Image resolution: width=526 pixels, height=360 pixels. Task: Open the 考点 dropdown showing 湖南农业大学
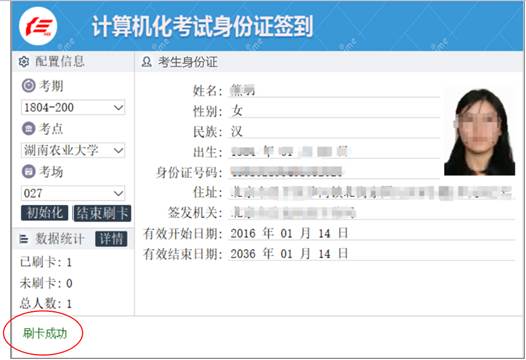coord(73,150)
